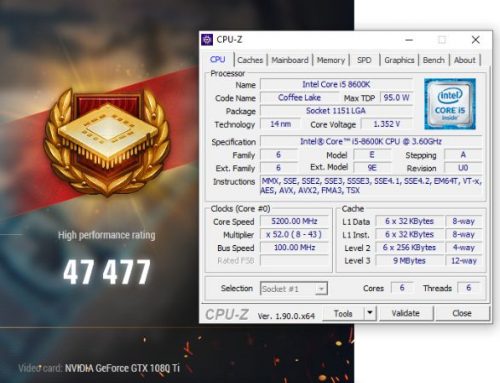This screenshot has width=500, height=383.
Task: Open the Socket #1 selection dropdown
Action: coord(294,289)
